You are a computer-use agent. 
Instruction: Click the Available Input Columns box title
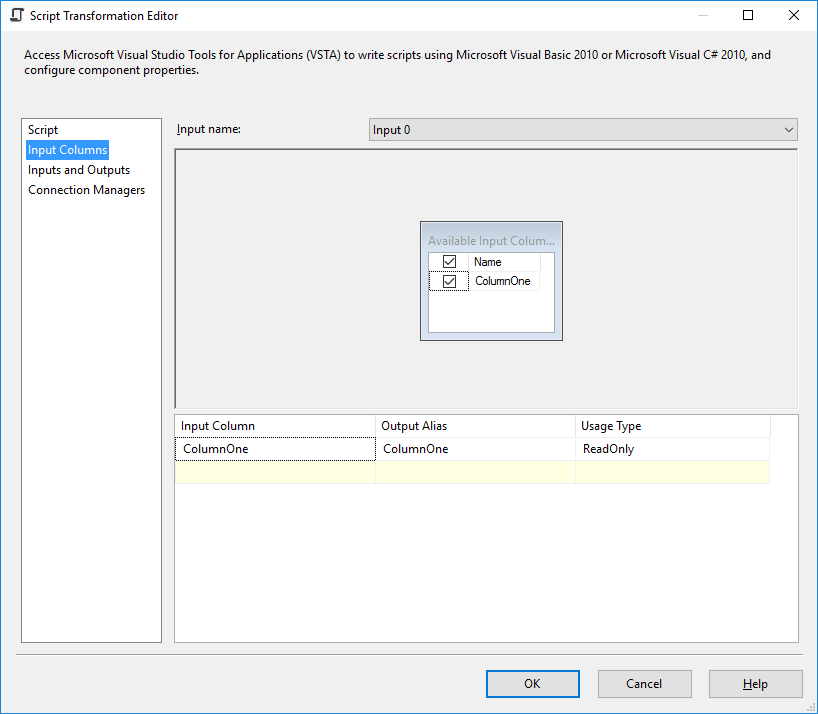click(x=491, y=240)
